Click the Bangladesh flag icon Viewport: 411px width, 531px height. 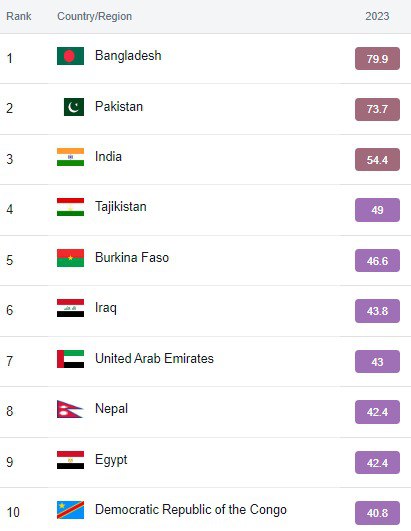pos(70,56)
